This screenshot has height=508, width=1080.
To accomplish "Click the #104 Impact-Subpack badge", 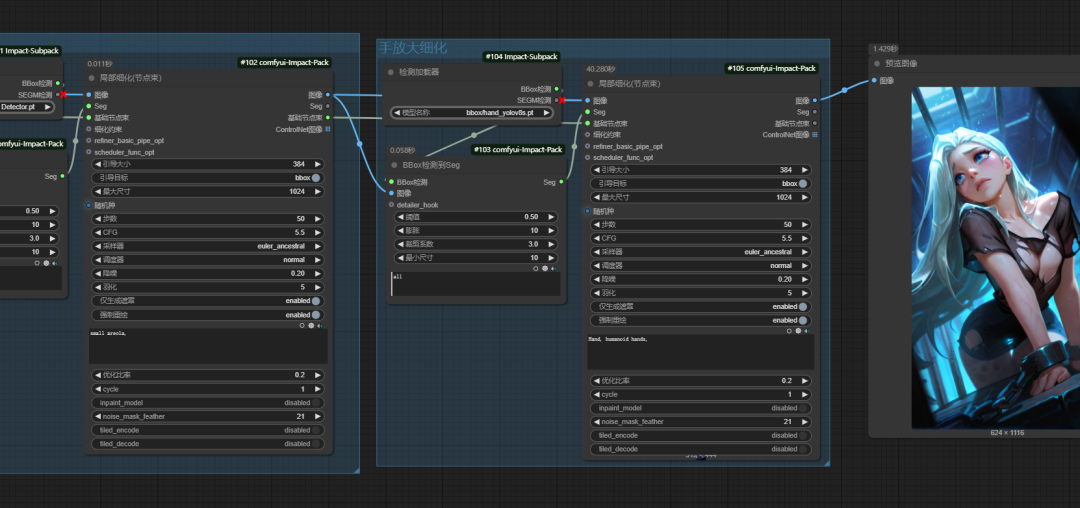I will [x=521, y=56].
